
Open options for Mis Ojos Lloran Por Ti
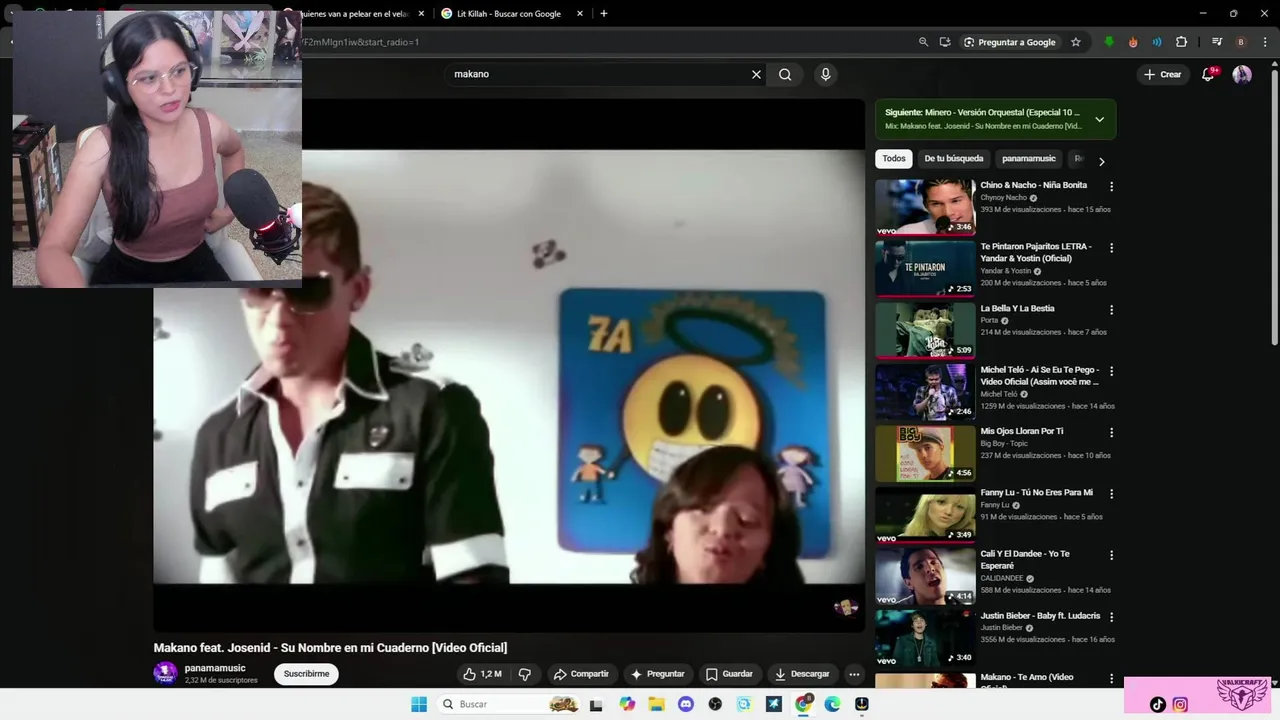(1111, 433)
